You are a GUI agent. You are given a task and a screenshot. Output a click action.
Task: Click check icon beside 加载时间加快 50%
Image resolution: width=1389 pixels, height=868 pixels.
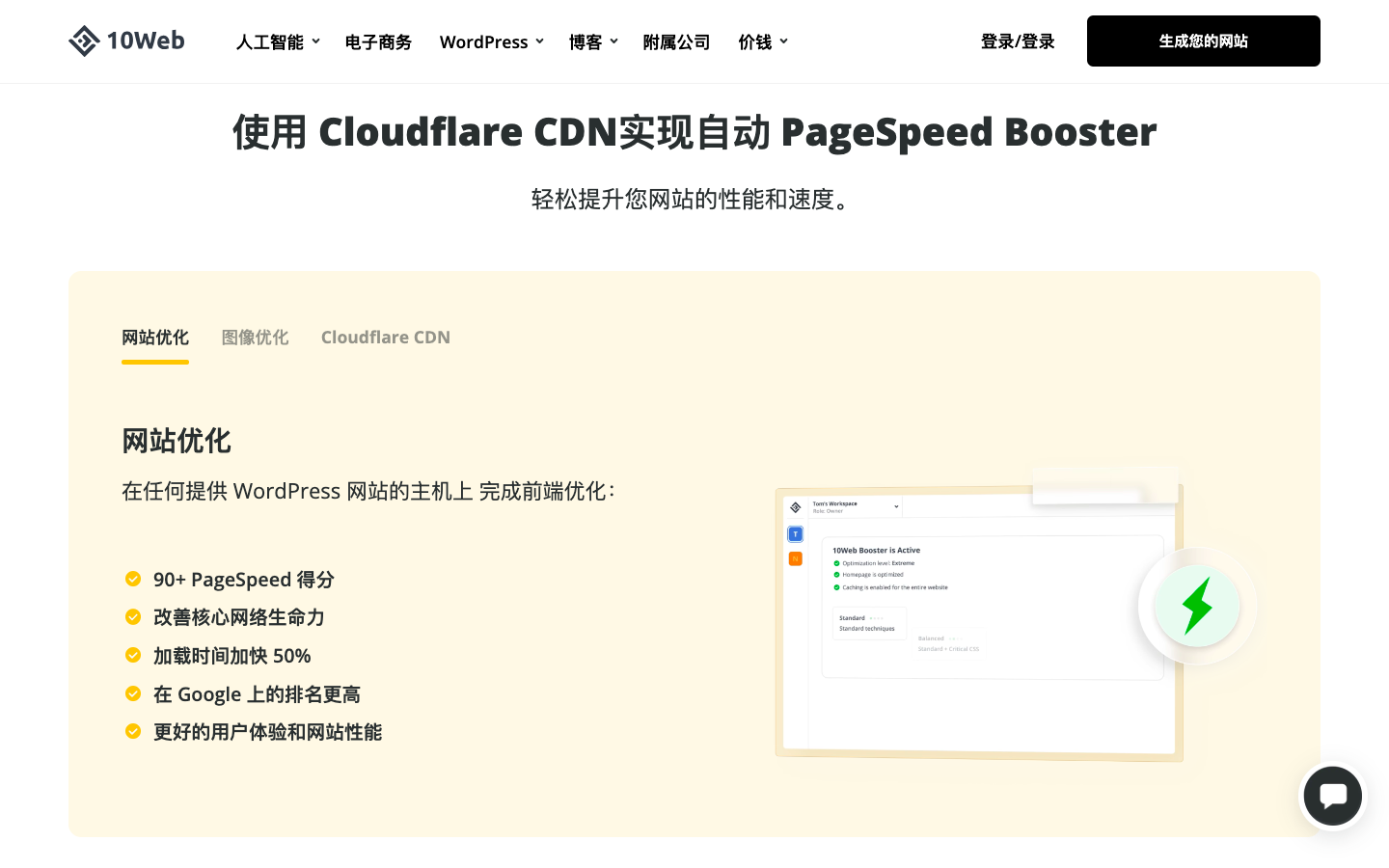[x=133, y=656]
